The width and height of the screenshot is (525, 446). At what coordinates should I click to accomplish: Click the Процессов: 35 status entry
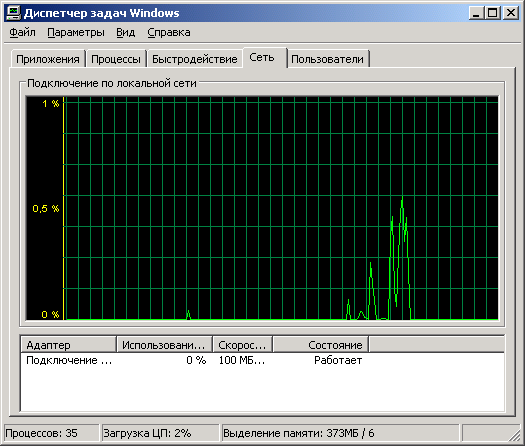(52, 434)
